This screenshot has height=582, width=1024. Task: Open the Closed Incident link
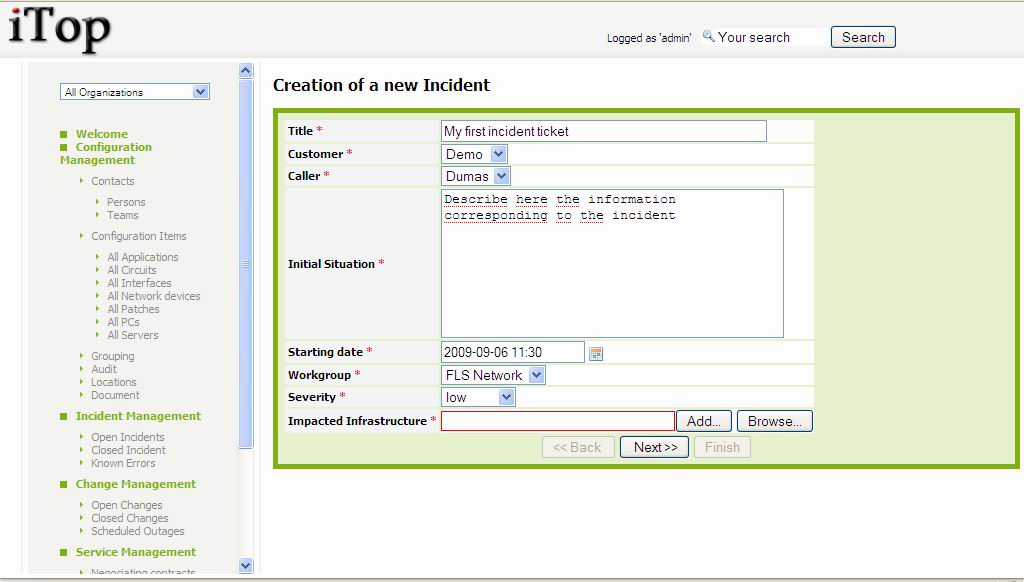(128, 450)
